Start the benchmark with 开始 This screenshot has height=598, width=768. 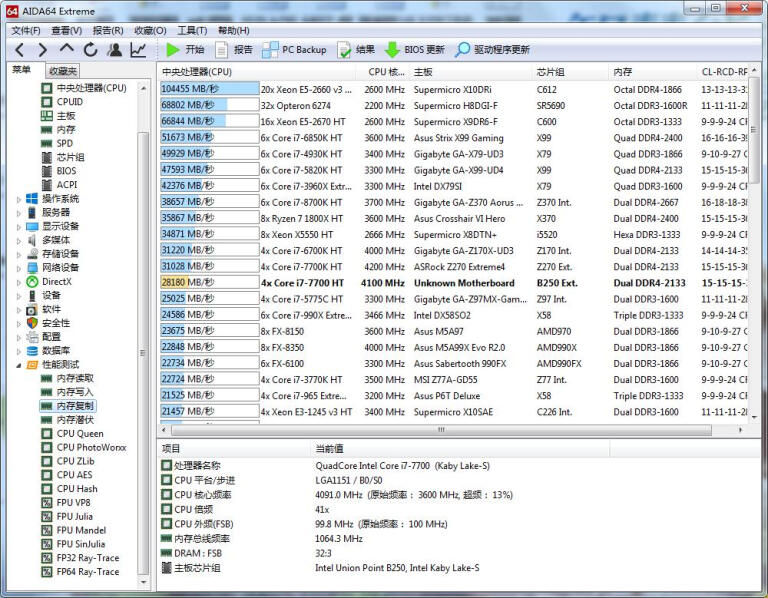(x=185, y=49)
